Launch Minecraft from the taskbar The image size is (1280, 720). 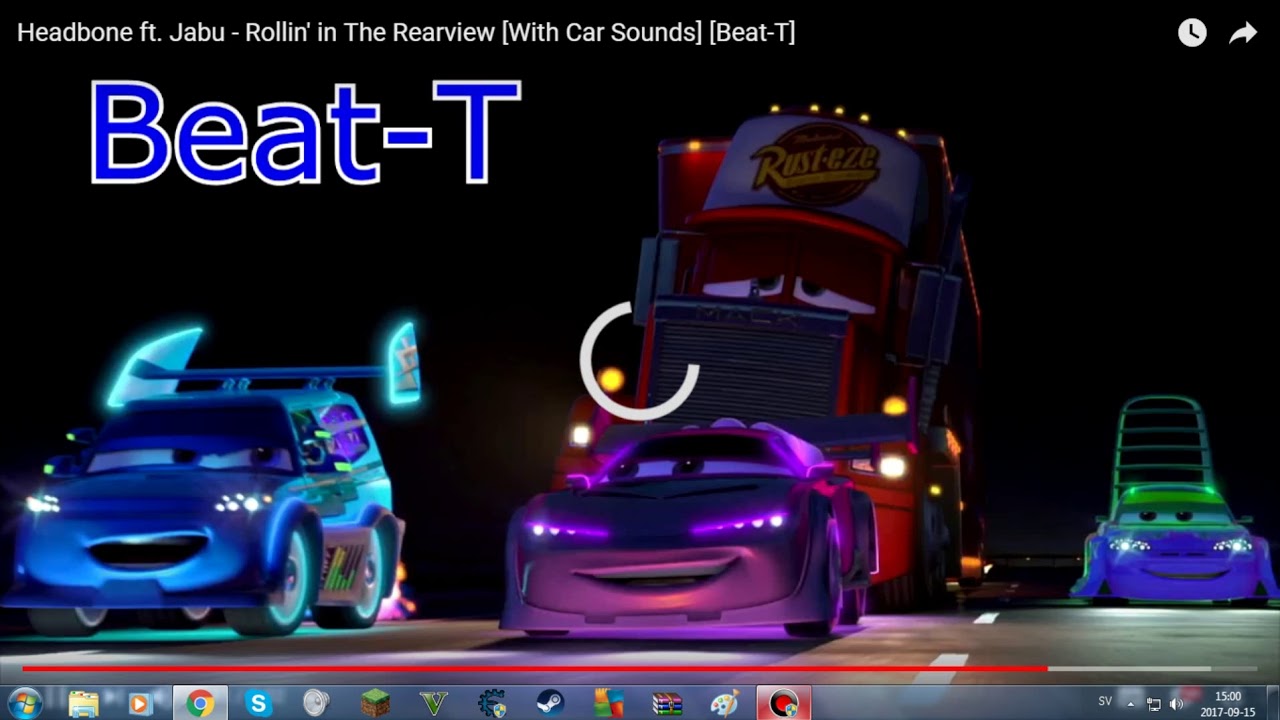(x=375, y=704)
